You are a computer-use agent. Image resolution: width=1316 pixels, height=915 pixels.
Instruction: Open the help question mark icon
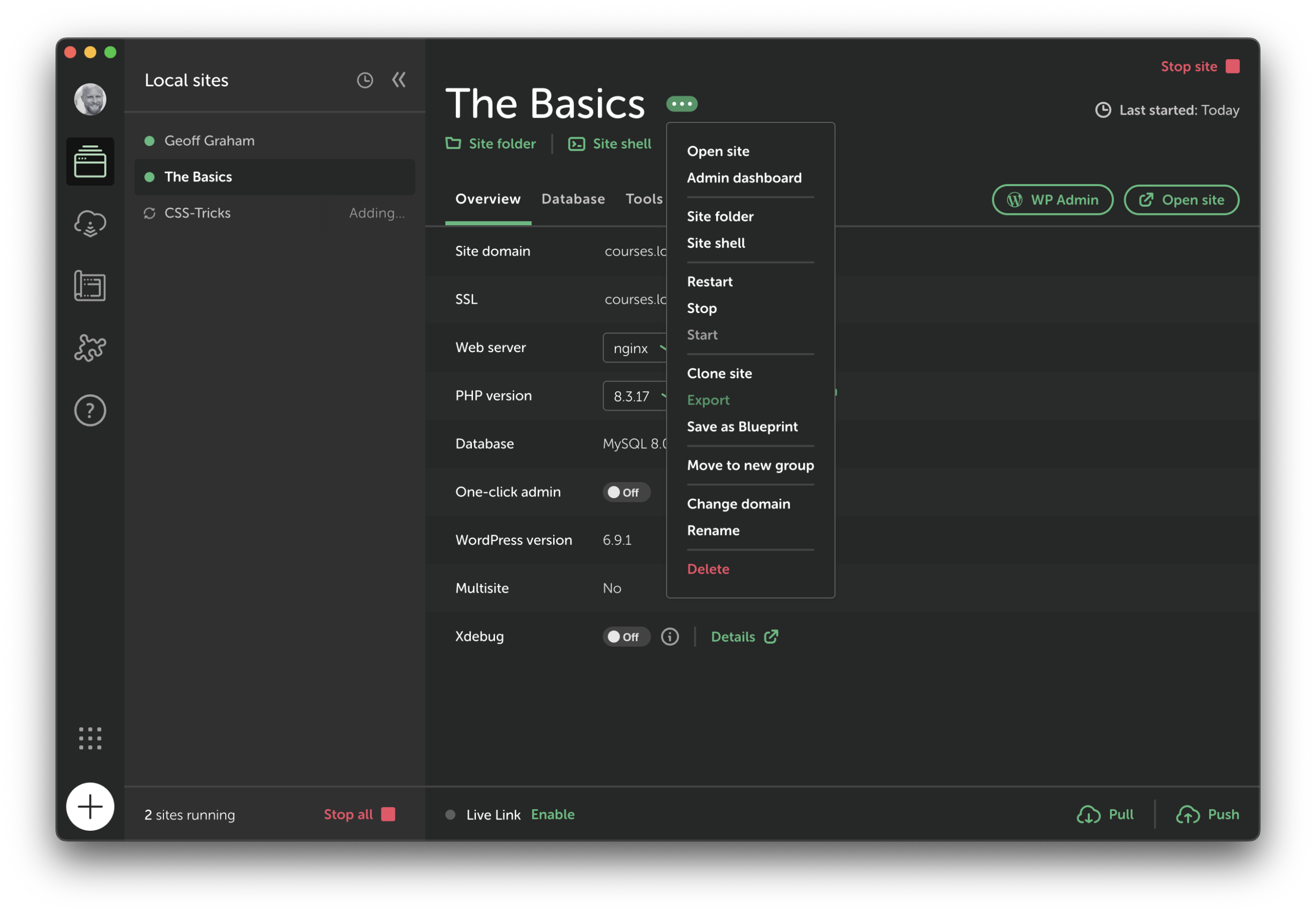90,410
